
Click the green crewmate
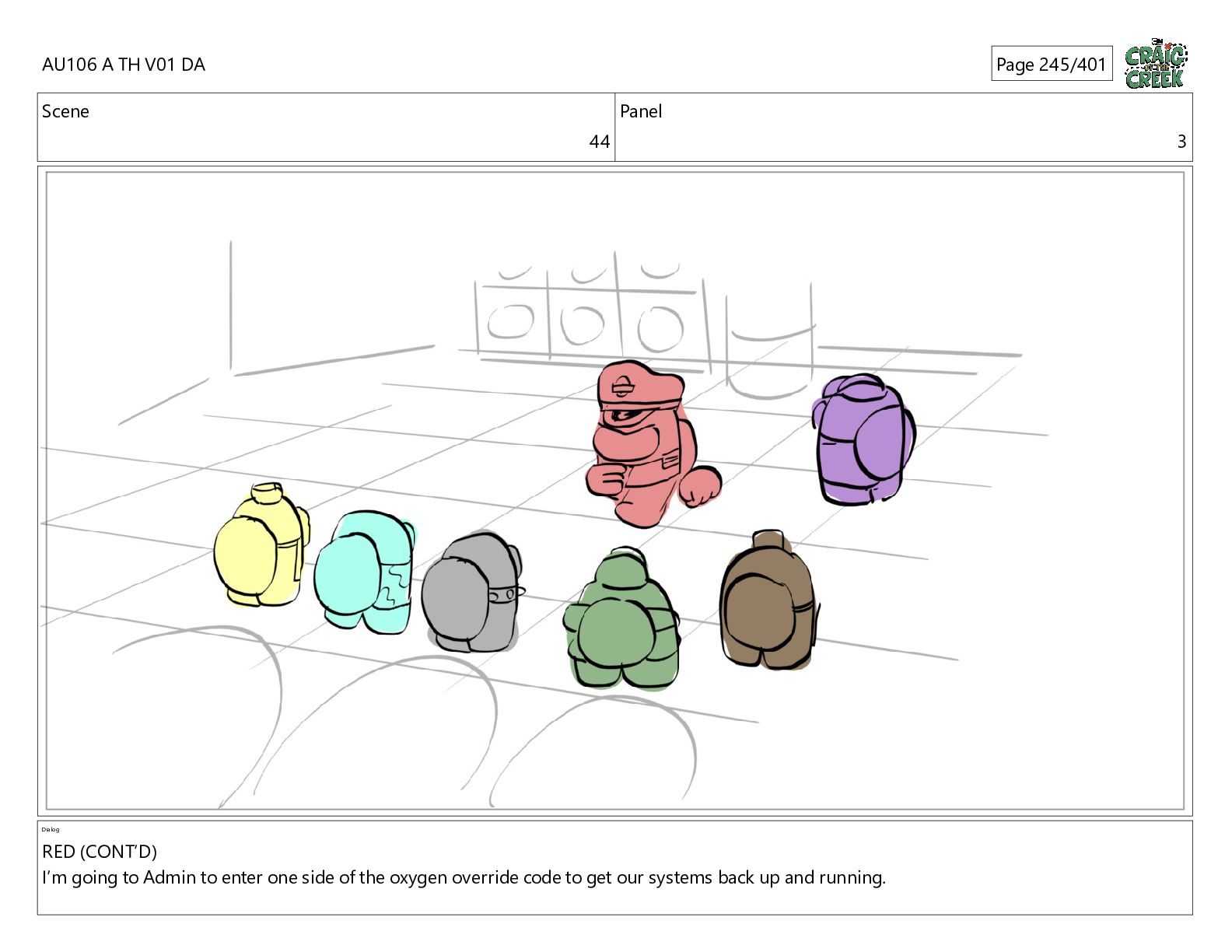pos(622,618)
